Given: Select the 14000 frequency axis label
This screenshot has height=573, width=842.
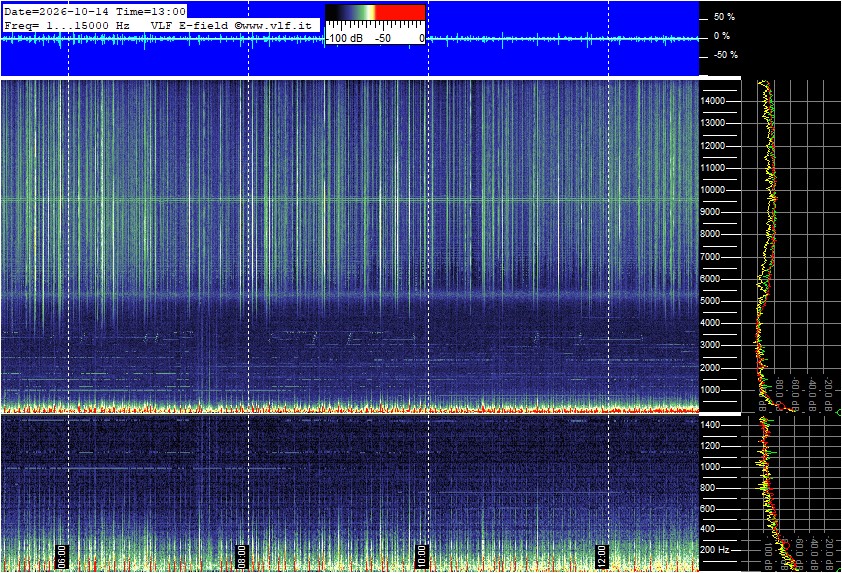Looking at the screenshot, I should [x=712, y=101].
